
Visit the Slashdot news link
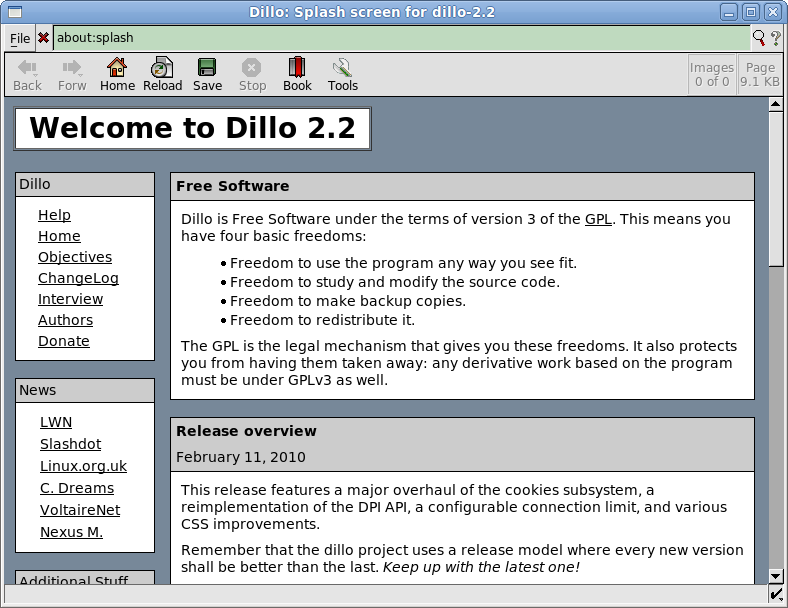(70, 444)
